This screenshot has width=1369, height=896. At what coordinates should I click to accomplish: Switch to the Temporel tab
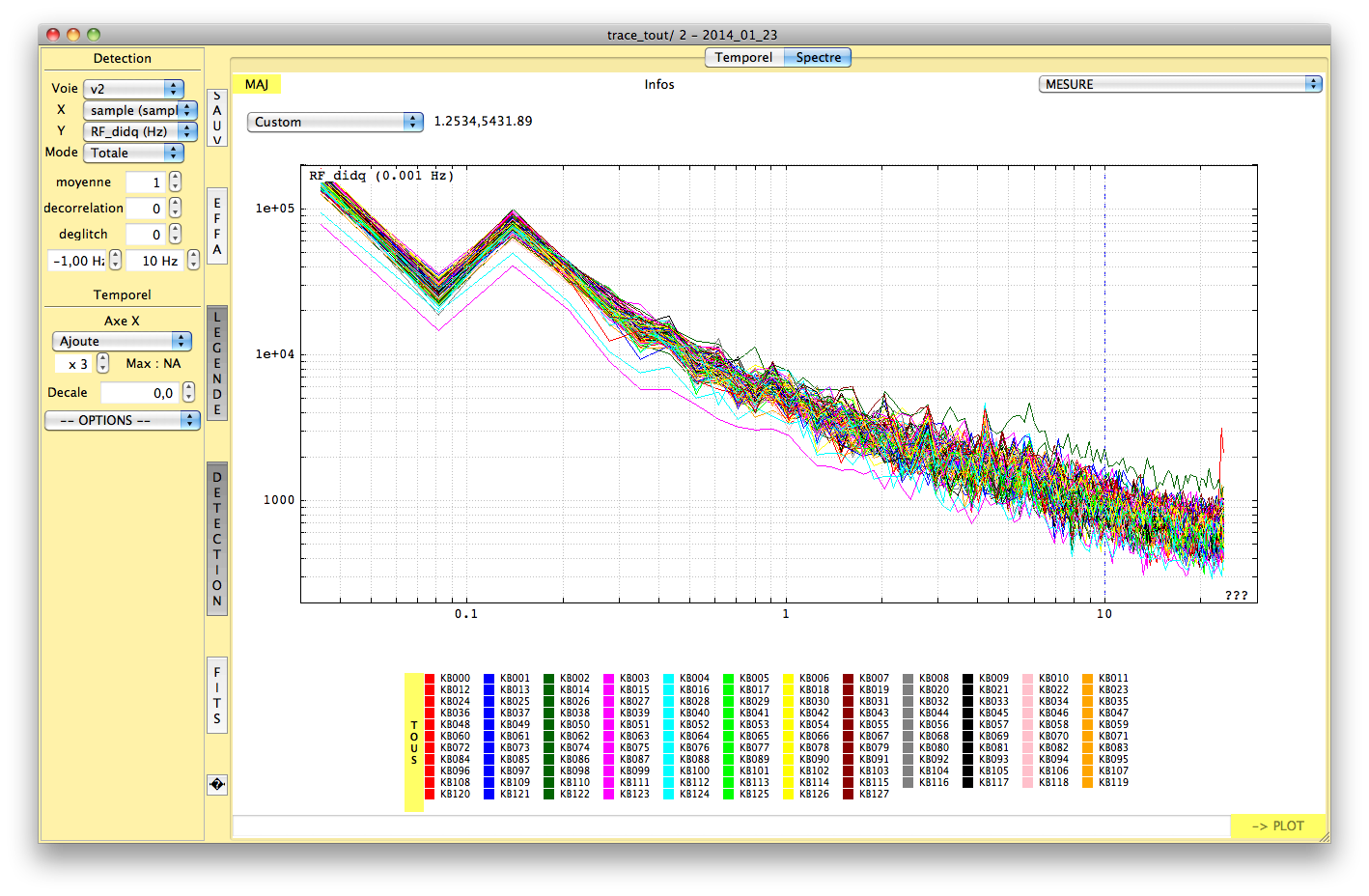743,58
